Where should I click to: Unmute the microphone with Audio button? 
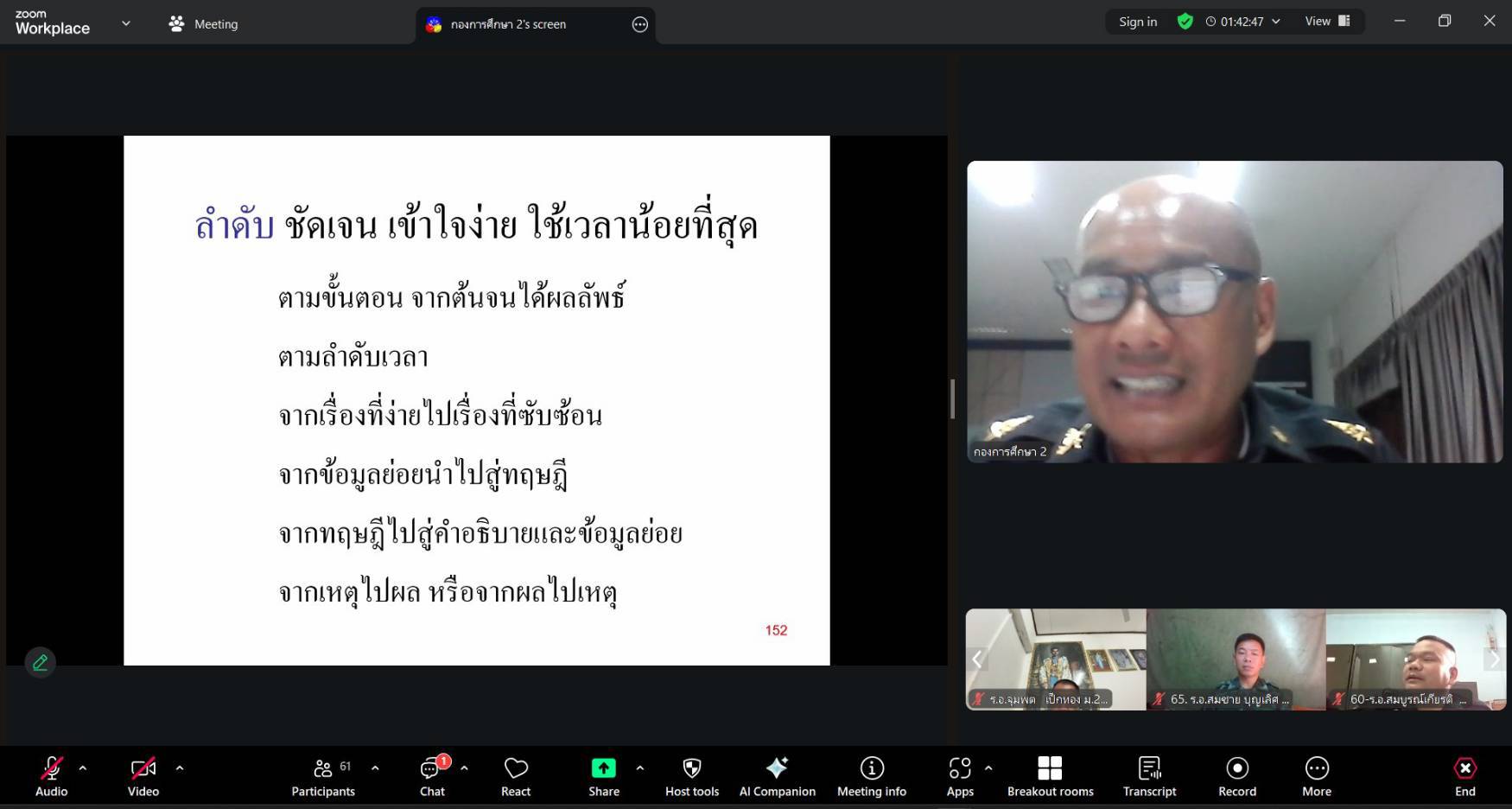tap(51, 776)
